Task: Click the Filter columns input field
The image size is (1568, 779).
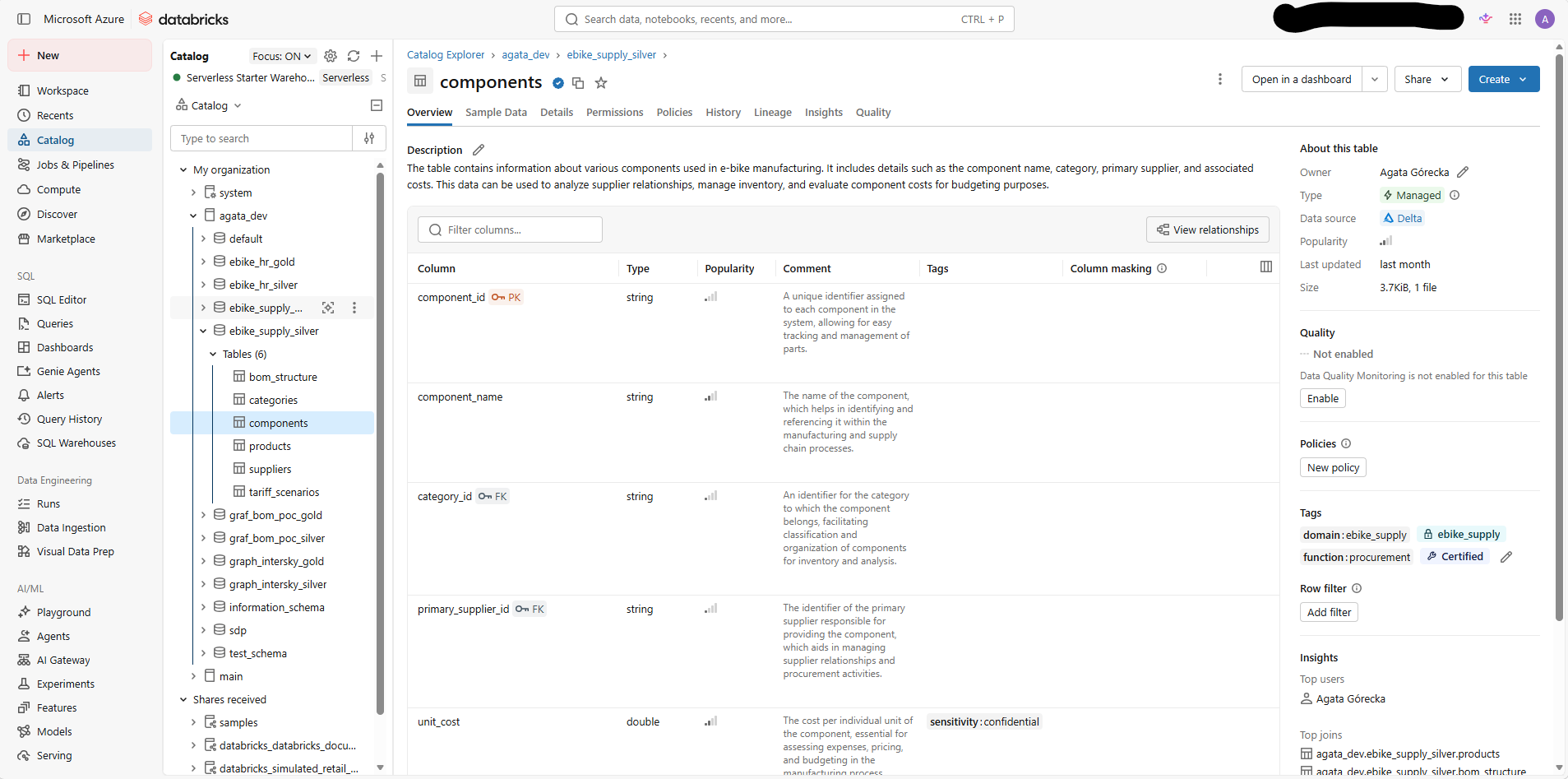Action: [x=510, y=230]
